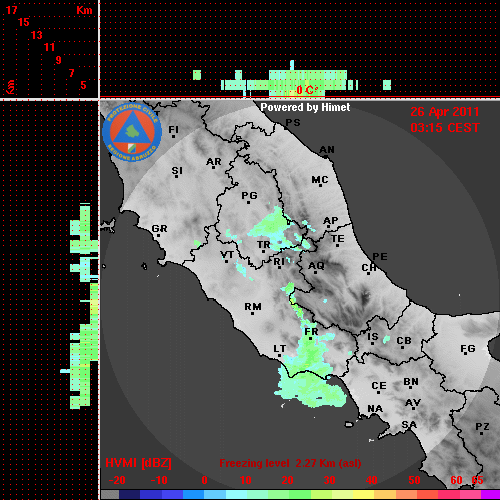Viewport: 500px width, 500px height.
Task: Click the horizontal 'Km' axis label at top
Action: (84, 10)
